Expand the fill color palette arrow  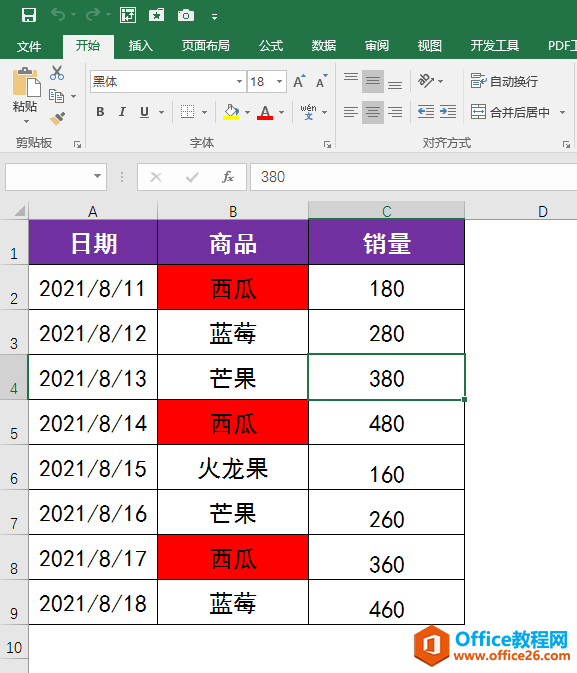247,112
